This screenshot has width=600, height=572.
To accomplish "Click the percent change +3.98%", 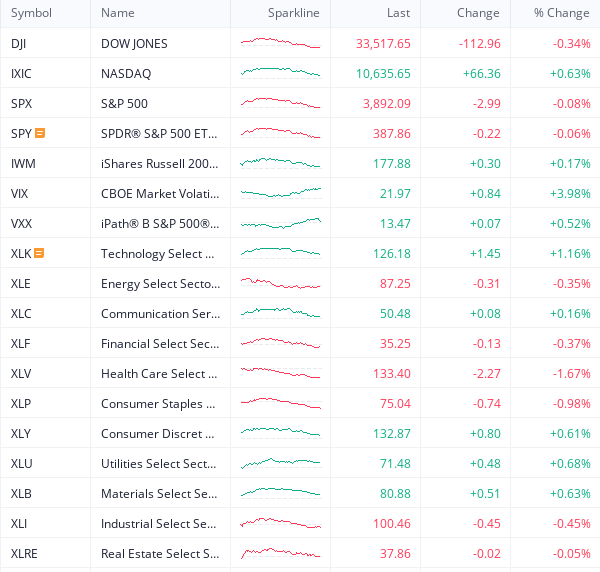I will (571, 194).
